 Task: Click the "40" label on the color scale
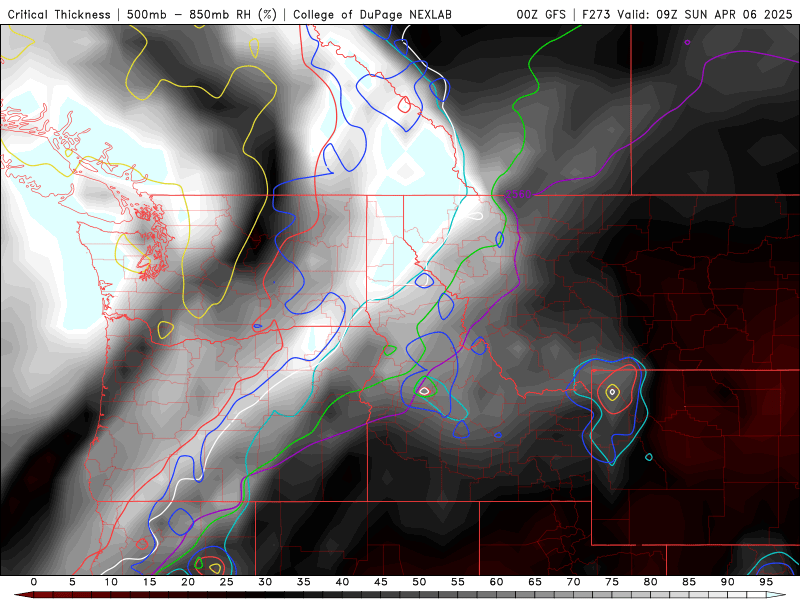click(342, 582)
